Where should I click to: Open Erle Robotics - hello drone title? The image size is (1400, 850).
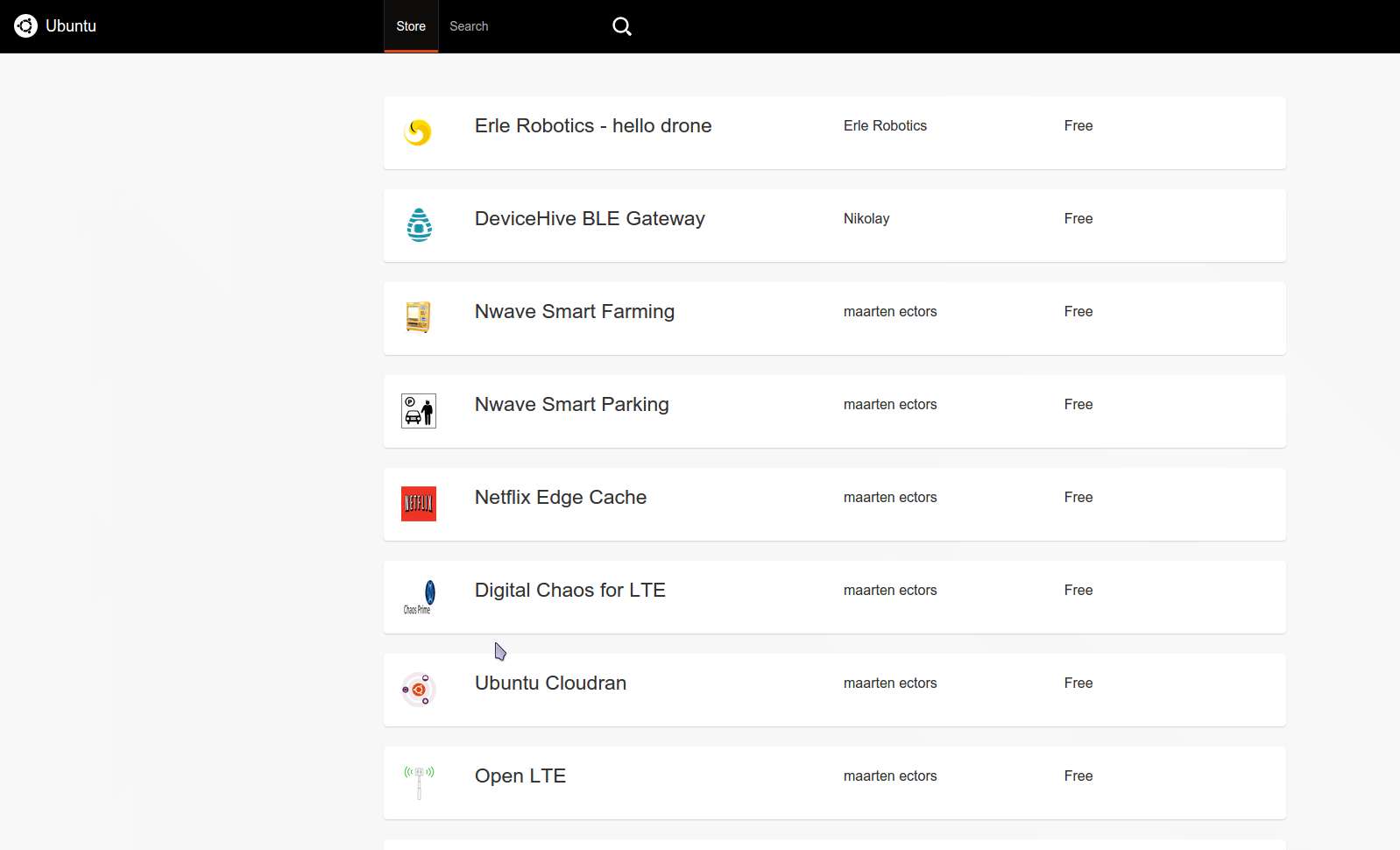(x=593, y=126)
